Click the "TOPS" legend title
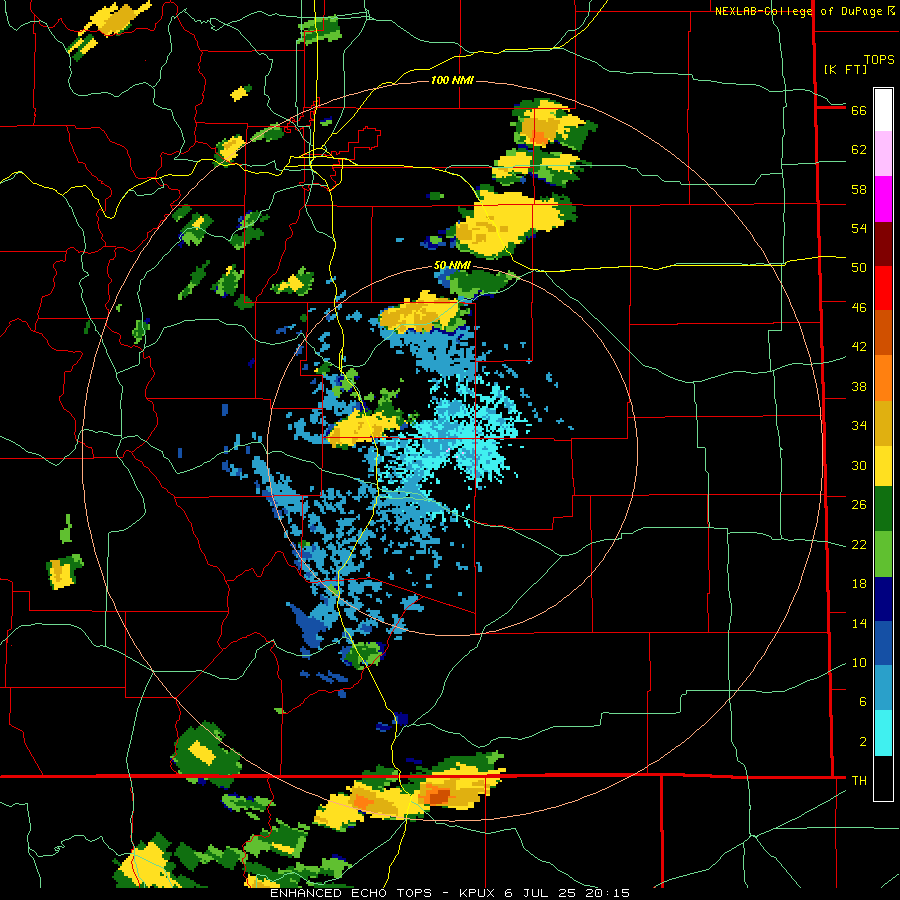Viewport: 900px width, 900px height. 879,60
